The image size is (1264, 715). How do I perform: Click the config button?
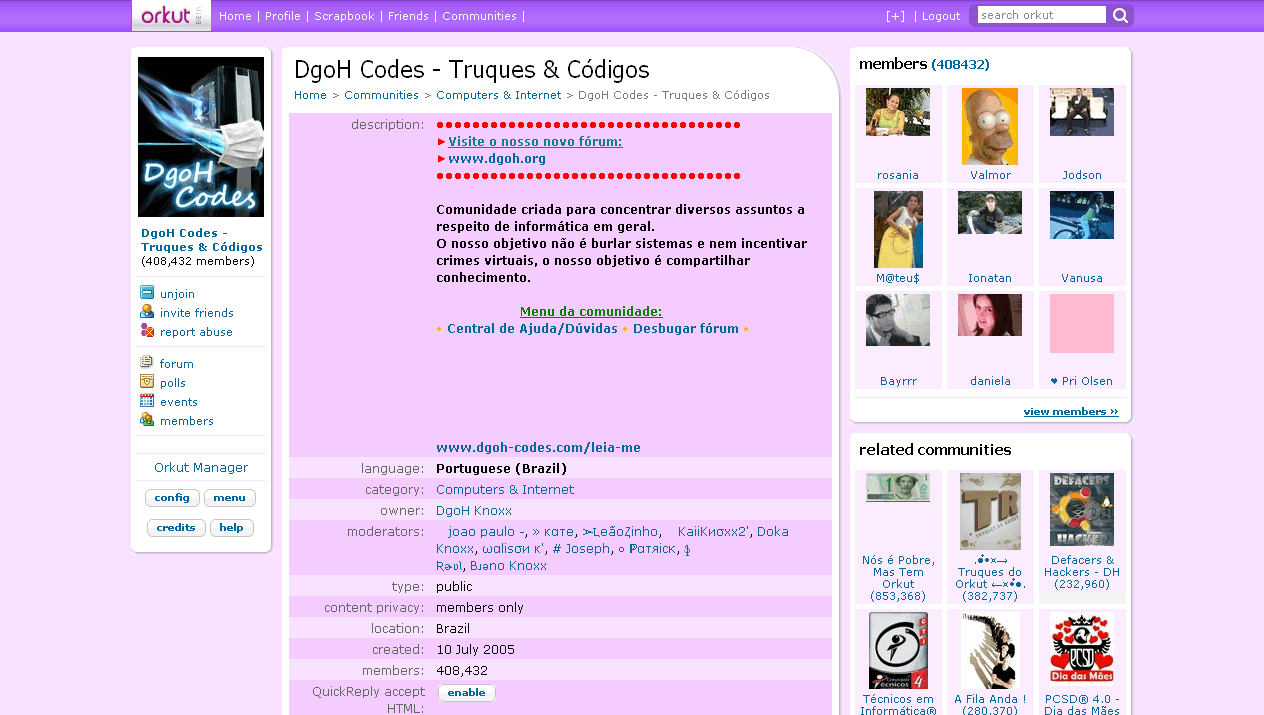[172, 498]
